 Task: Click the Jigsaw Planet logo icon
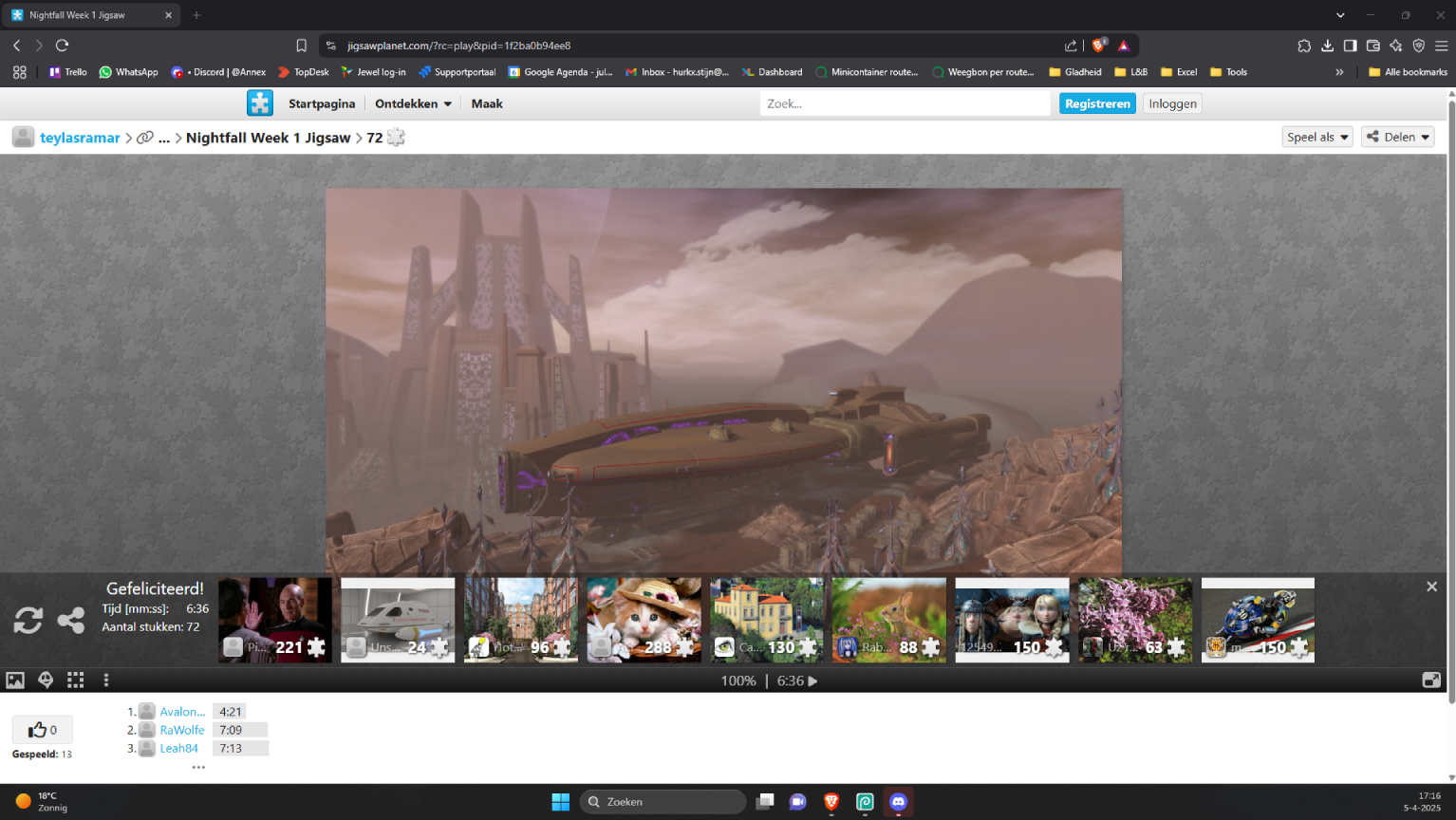(260, 103)
